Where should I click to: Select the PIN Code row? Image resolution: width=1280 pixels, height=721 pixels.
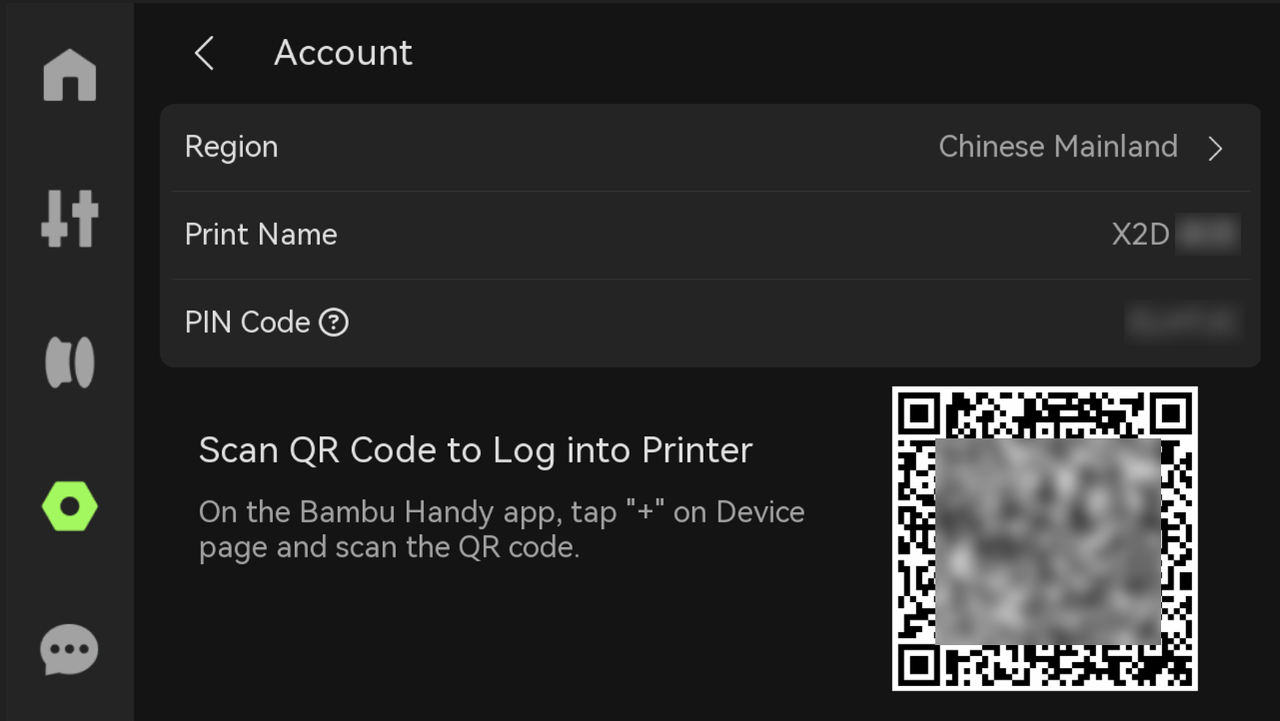point(710,323)
